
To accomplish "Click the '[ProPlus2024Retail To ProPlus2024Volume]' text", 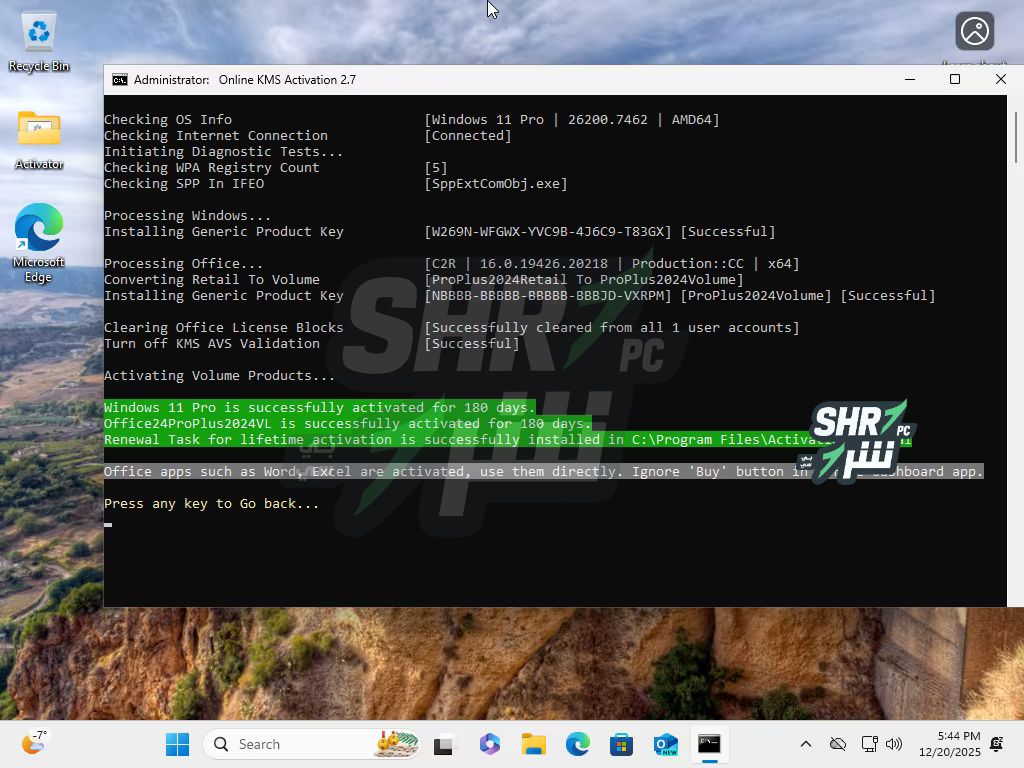I will [584, 280].
